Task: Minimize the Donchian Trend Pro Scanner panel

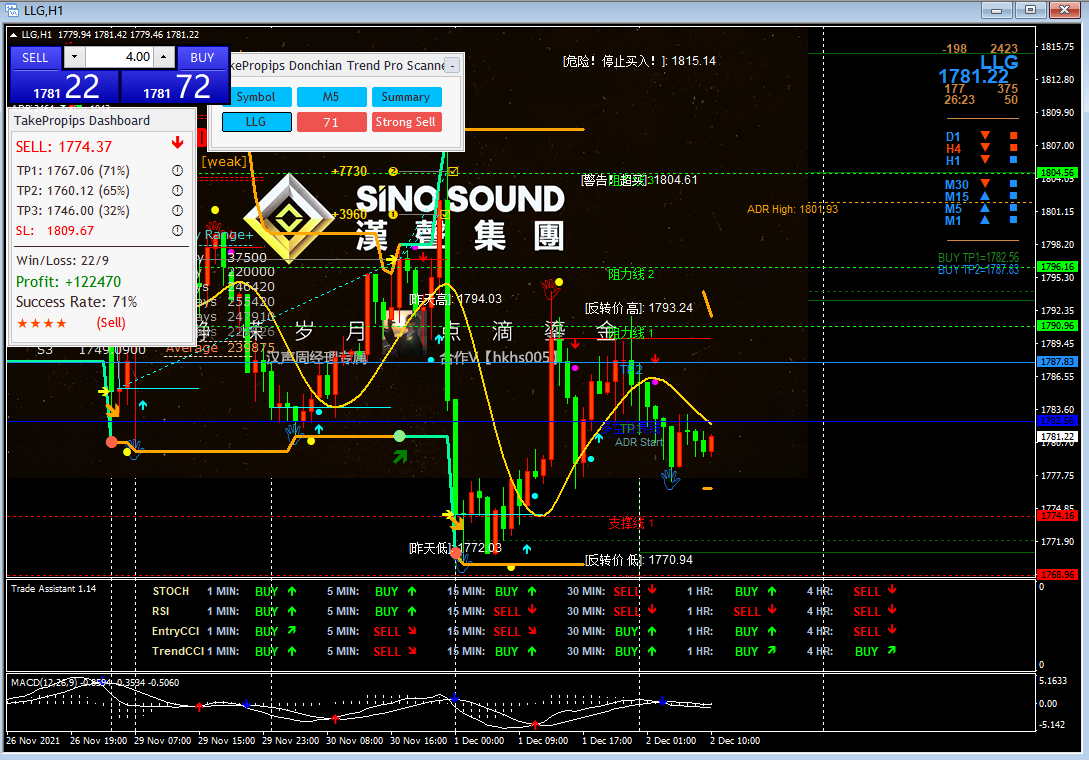Action: tap(452, 65)
